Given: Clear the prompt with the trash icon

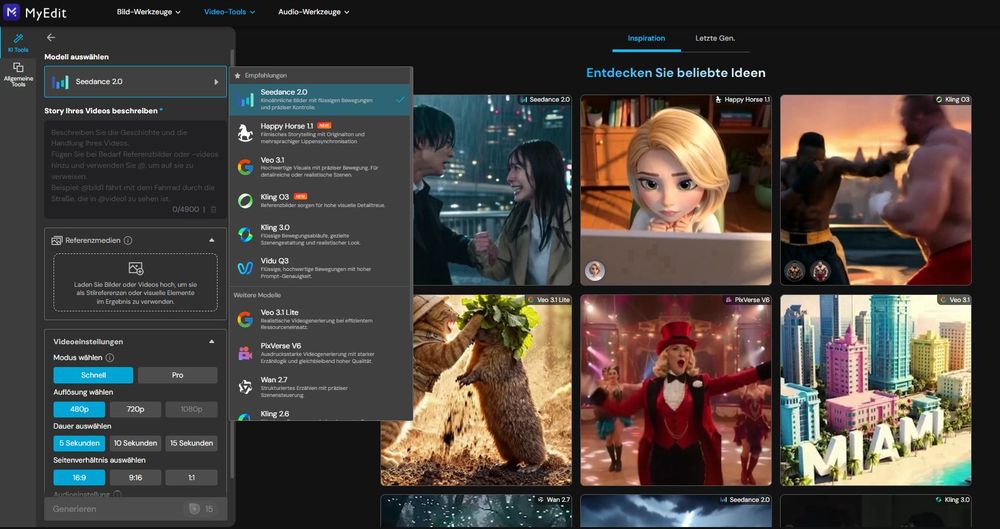Looking at the screenshot, I should click(214, 209).
